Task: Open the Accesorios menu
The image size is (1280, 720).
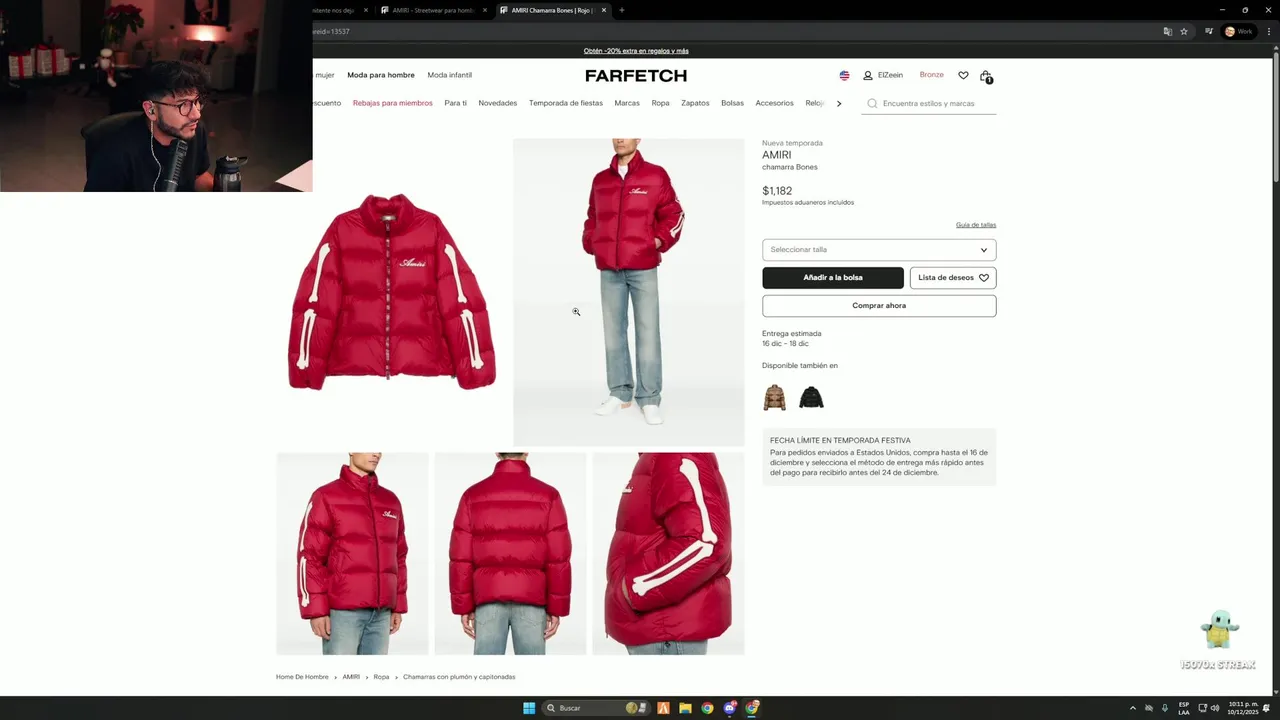Action: 774,103
